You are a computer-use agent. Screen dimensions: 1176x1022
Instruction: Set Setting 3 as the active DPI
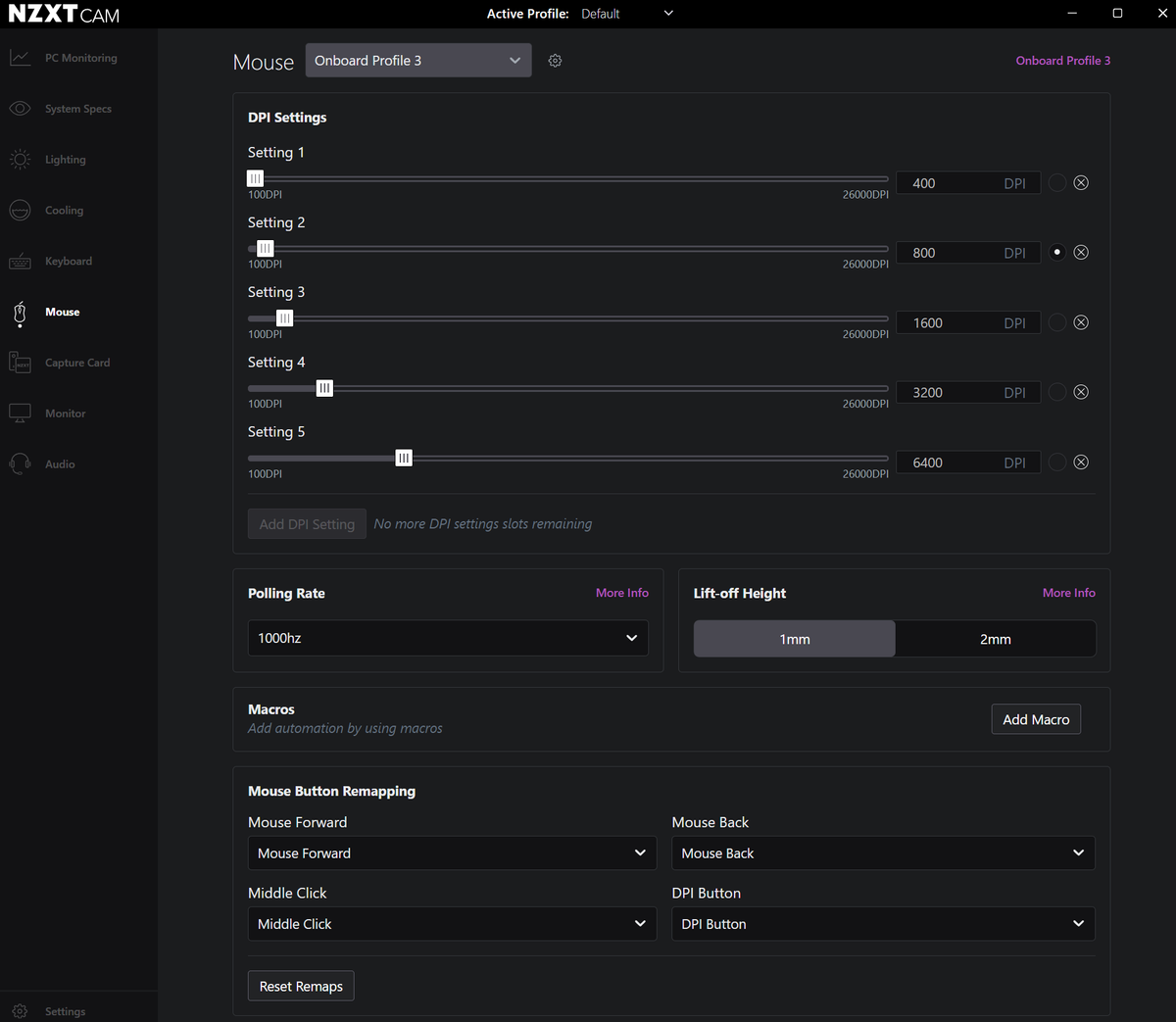[x=1056, y=322]
